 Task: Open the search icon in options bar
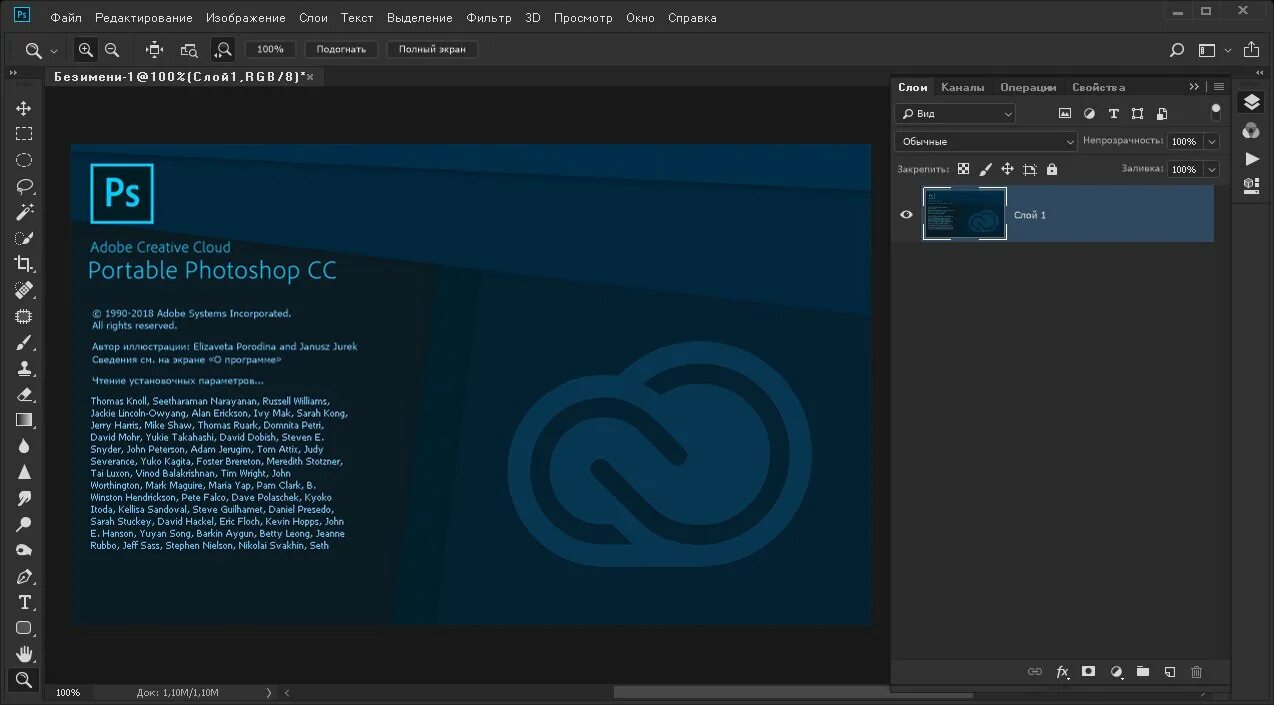[1177, 49]
